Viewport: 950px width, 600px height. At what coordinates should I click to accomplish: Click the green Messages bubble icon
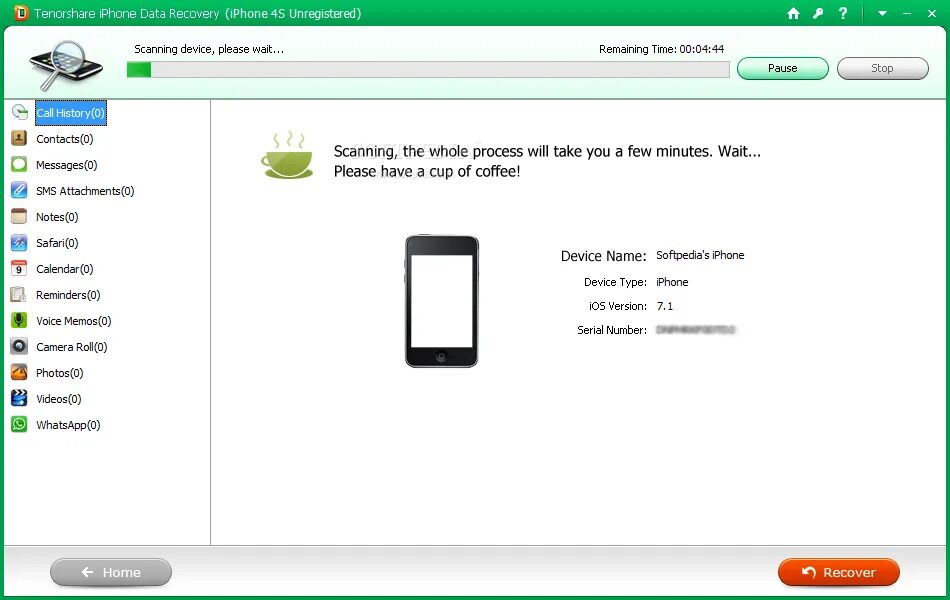coord(19,164)
